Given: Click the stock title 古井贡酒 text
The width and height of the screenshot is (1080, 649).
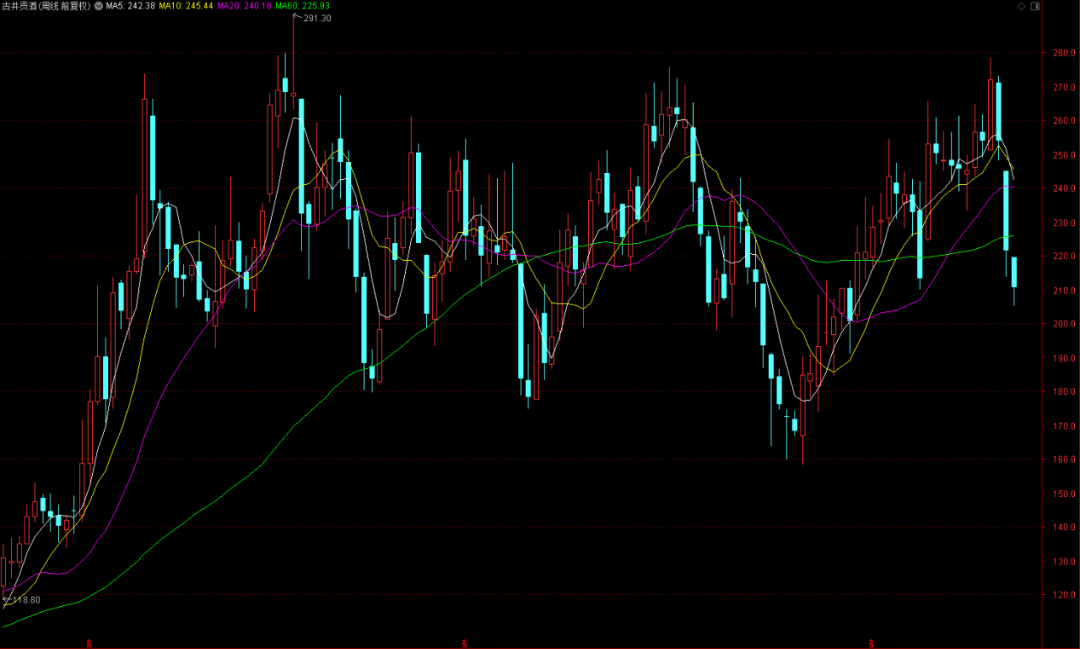Looking at the screenshot, I should click(19, 6).
